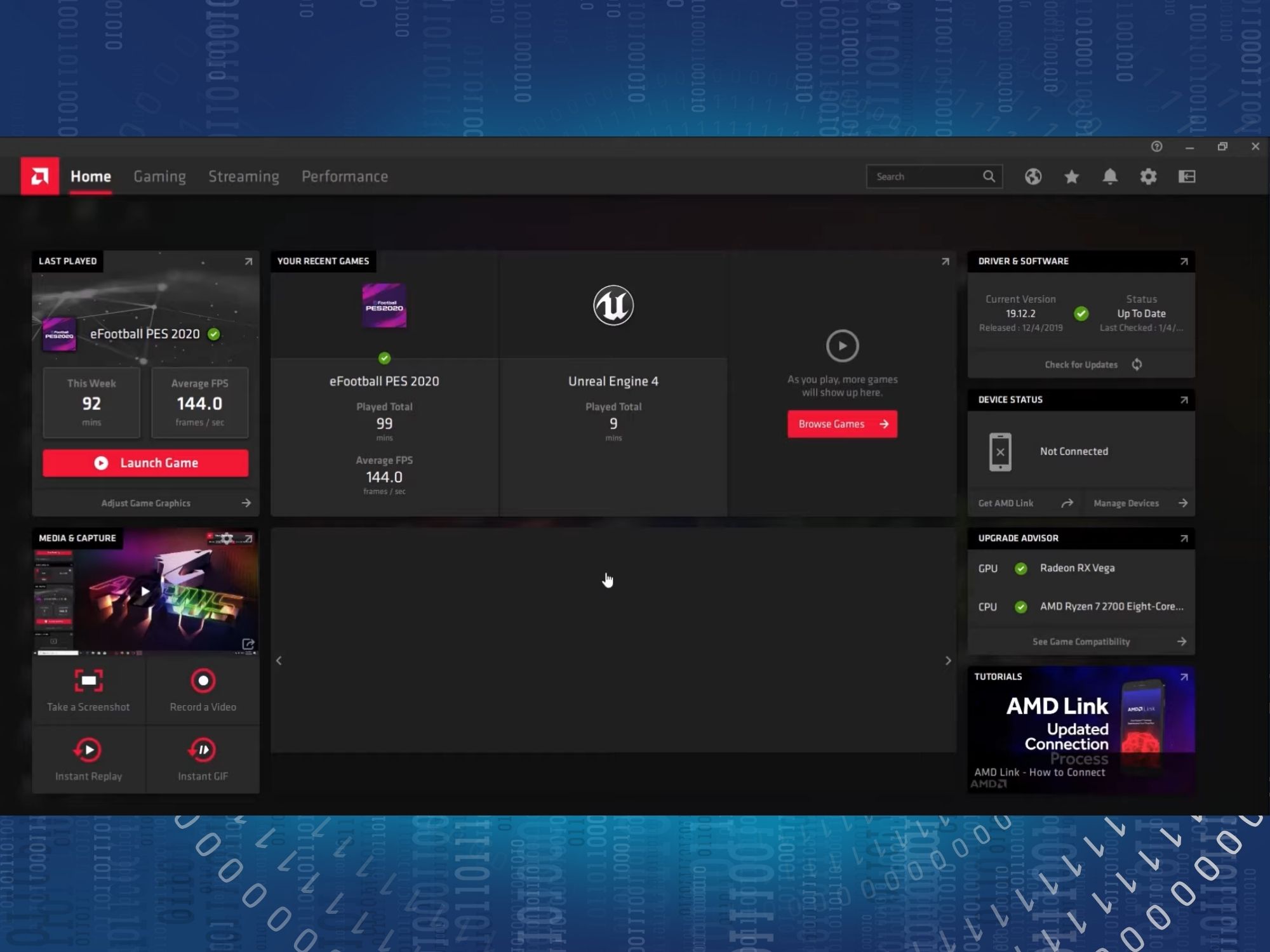Viewport: 1270px width, 952px height.
Task: Toggle the sidebar panel icon
Action: pyautogui.click(x=1187, y=176)
